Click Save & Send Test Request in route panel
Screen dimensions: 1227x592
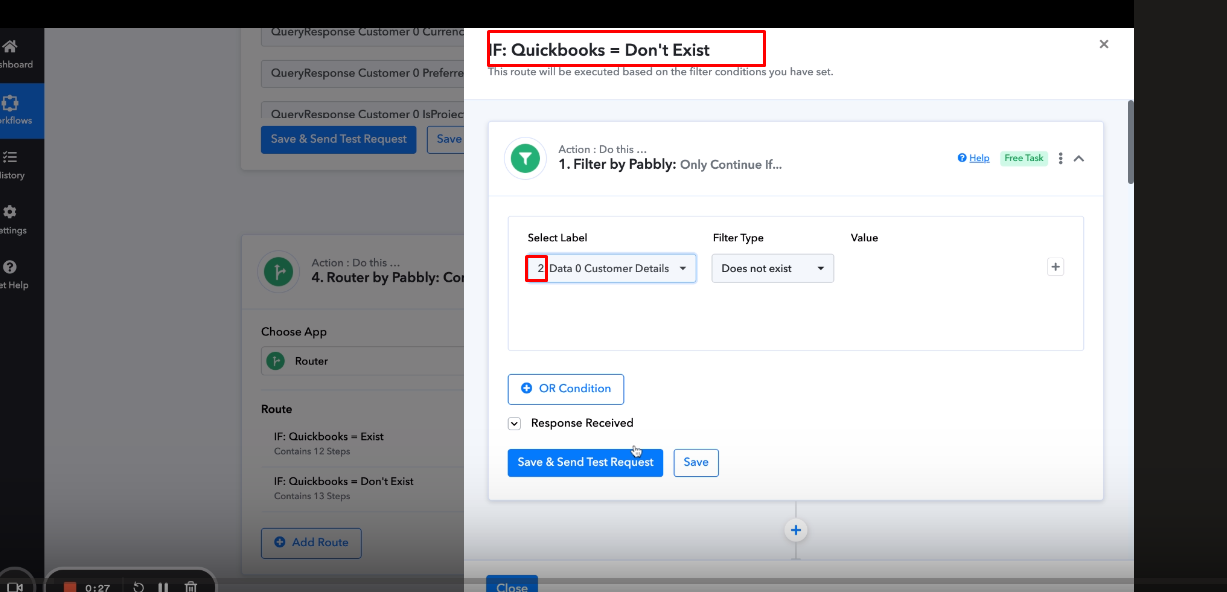tap(585, 462)
